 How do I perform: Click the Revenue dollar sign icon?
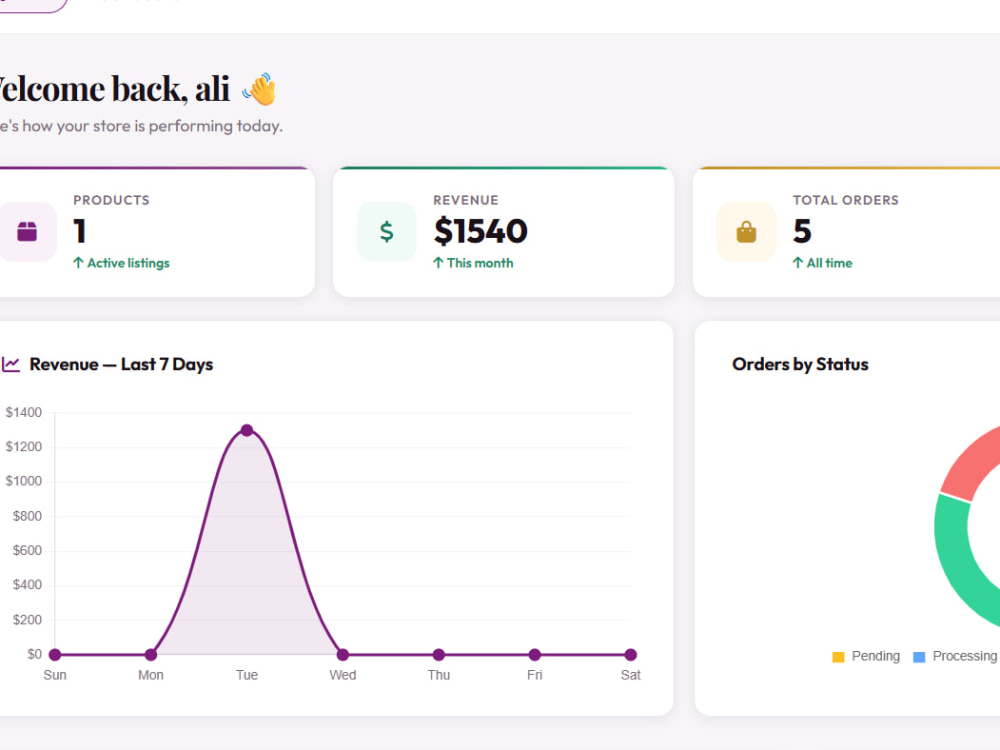[386, 232]
